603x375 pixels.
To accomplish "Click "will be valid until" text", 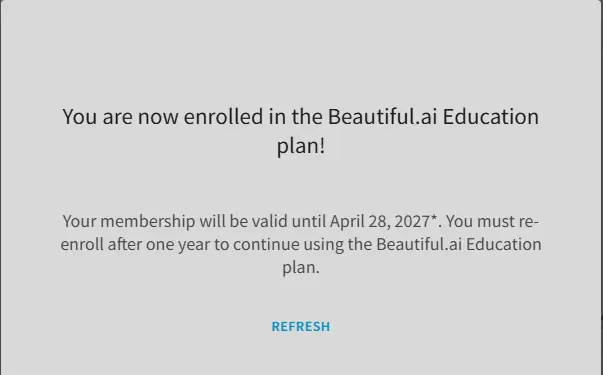I will [x=263, y=222].
